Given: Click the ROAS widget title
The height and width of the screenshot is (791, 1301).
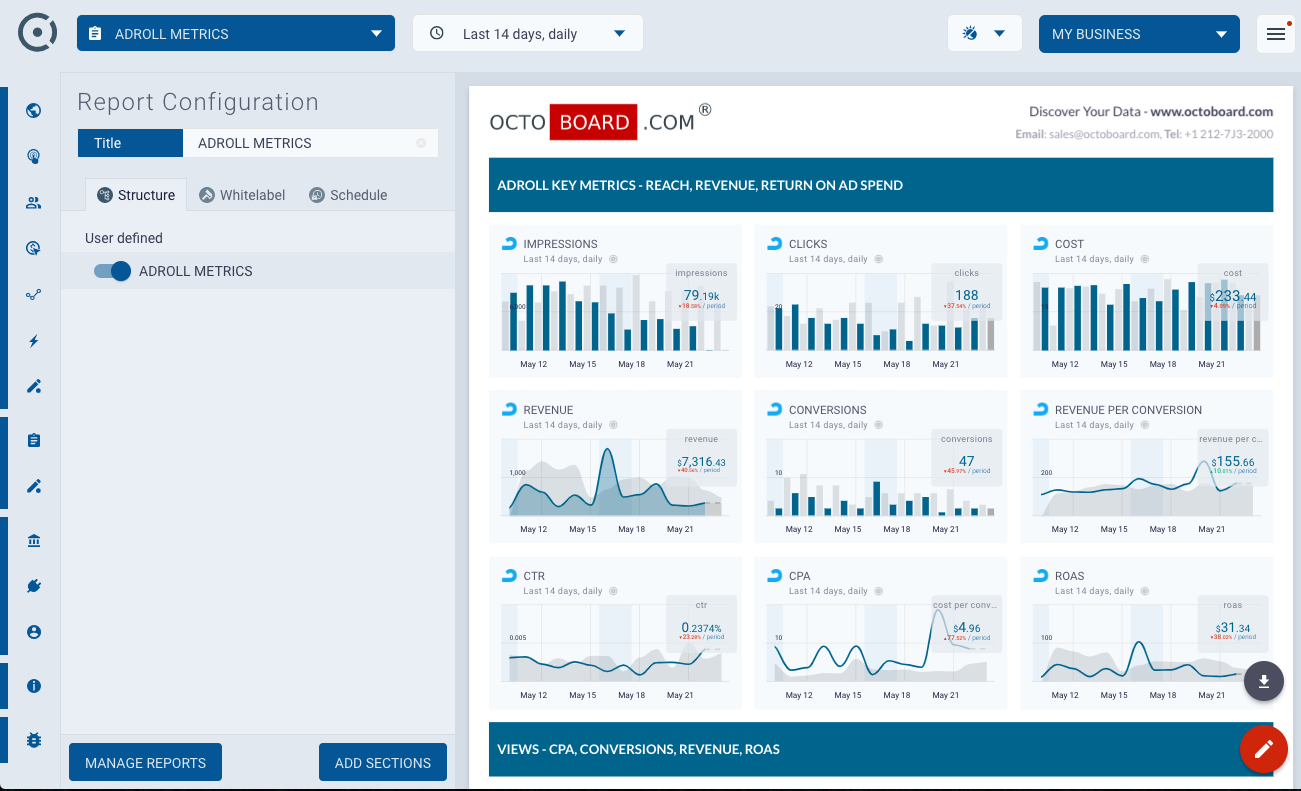Looking at the screenshot, I should [1069, 576].
